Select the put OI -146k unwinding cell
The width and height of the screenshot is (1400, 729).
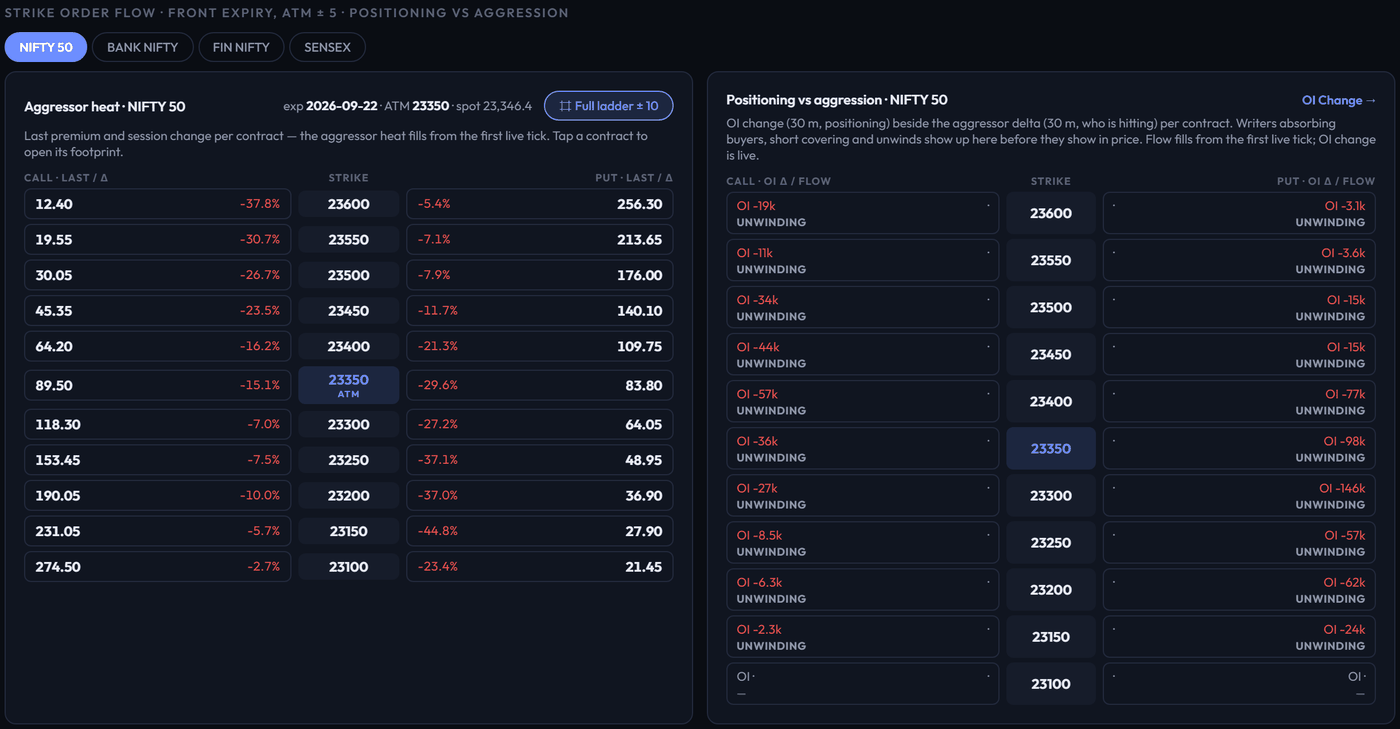(1239, 495)
